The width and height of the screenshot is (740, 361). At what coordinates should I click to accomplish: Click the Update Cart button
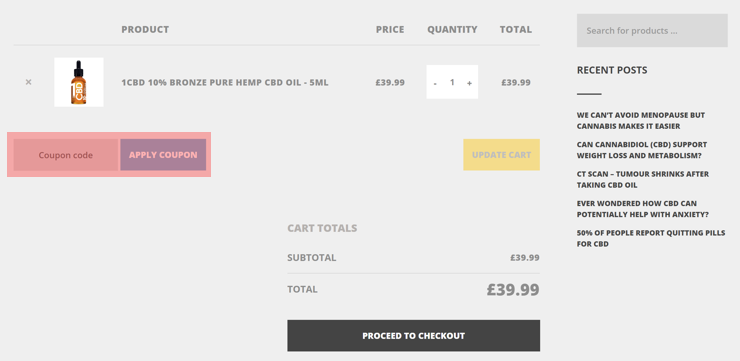(501, 155)
